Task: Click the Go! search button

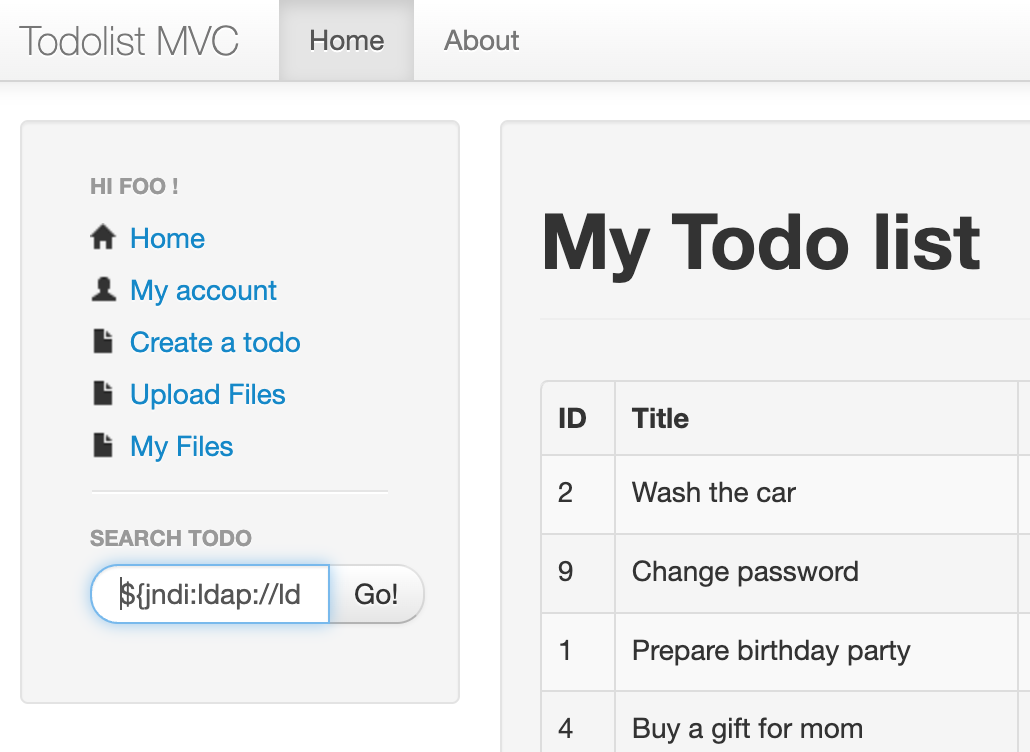Action: click(x=377, y=593)
